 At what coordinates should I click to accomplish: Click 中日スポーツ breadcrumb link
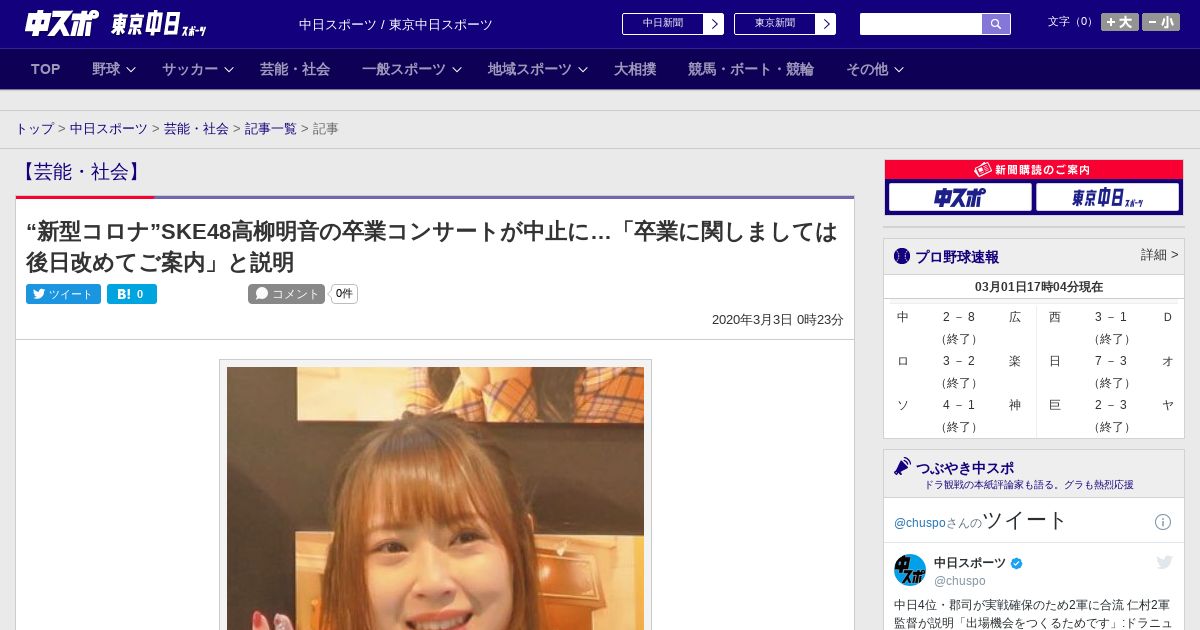pos(109,129)
